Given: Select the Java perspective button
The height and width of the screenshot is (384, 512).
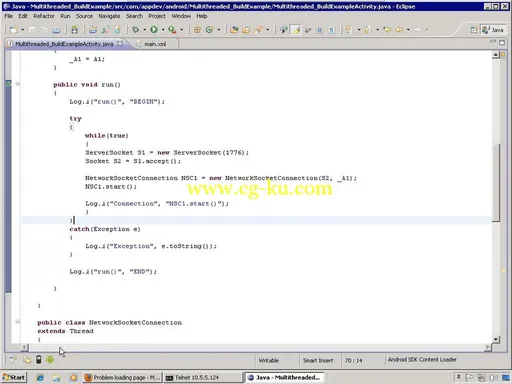Looking at the screenshot, I should pyautogui.click(x=493, y=30).
